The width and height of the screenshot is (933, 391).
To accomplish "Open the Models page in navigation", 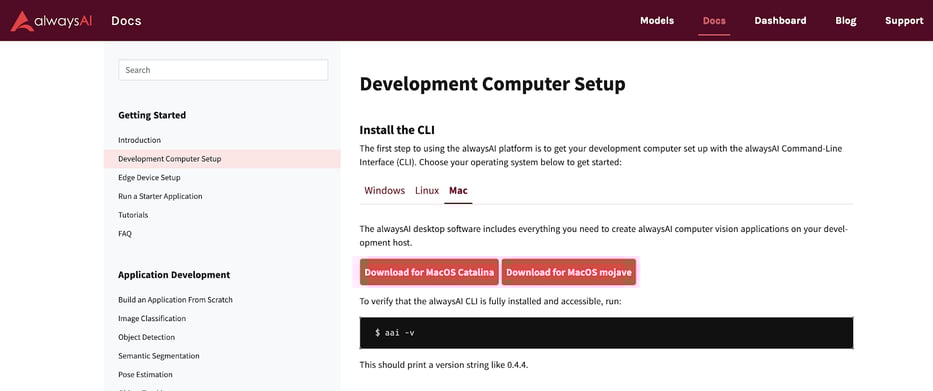I will point(657,20).
